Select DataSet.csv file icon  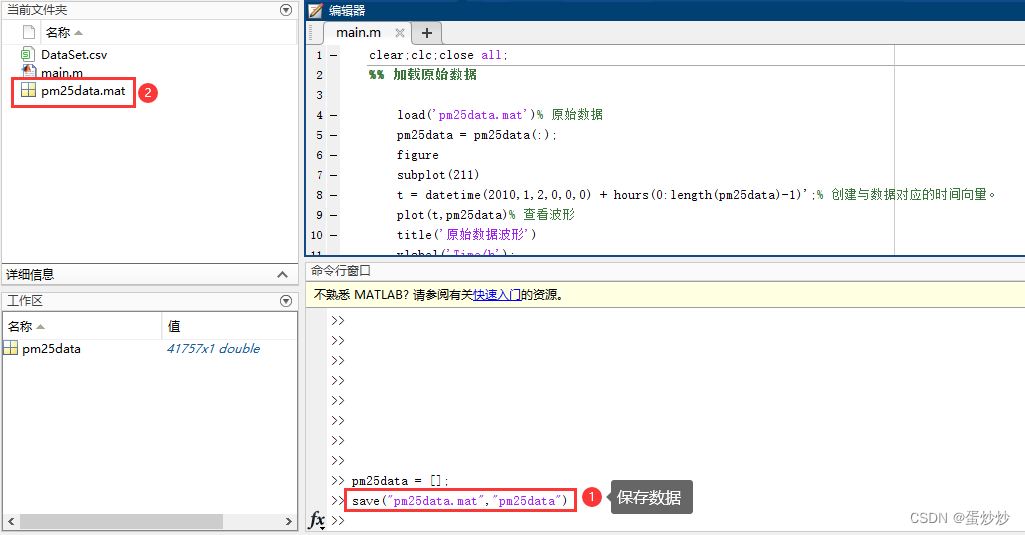click(27, 54)
